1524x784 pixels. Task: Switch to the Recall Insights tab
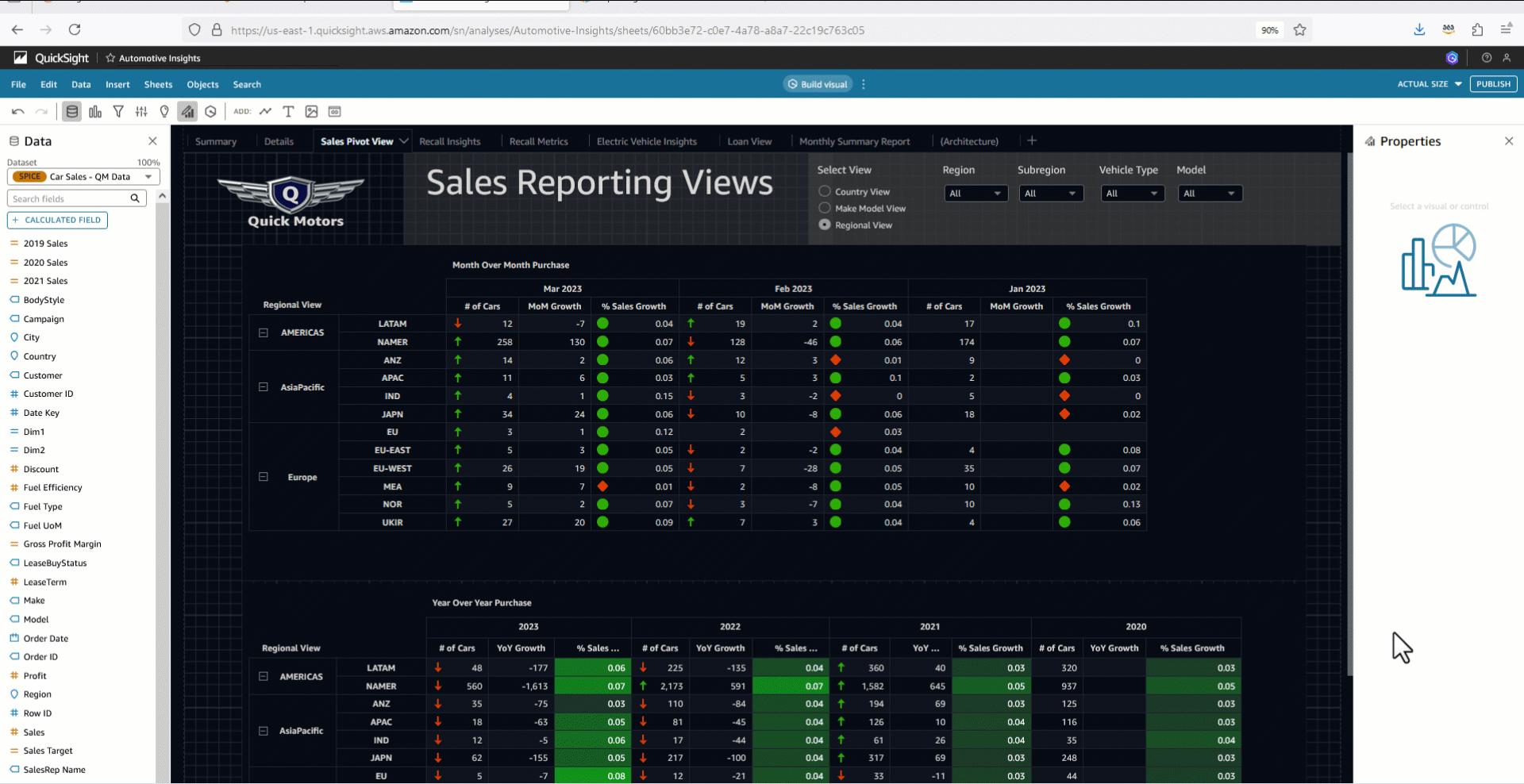tap(449, 141)
